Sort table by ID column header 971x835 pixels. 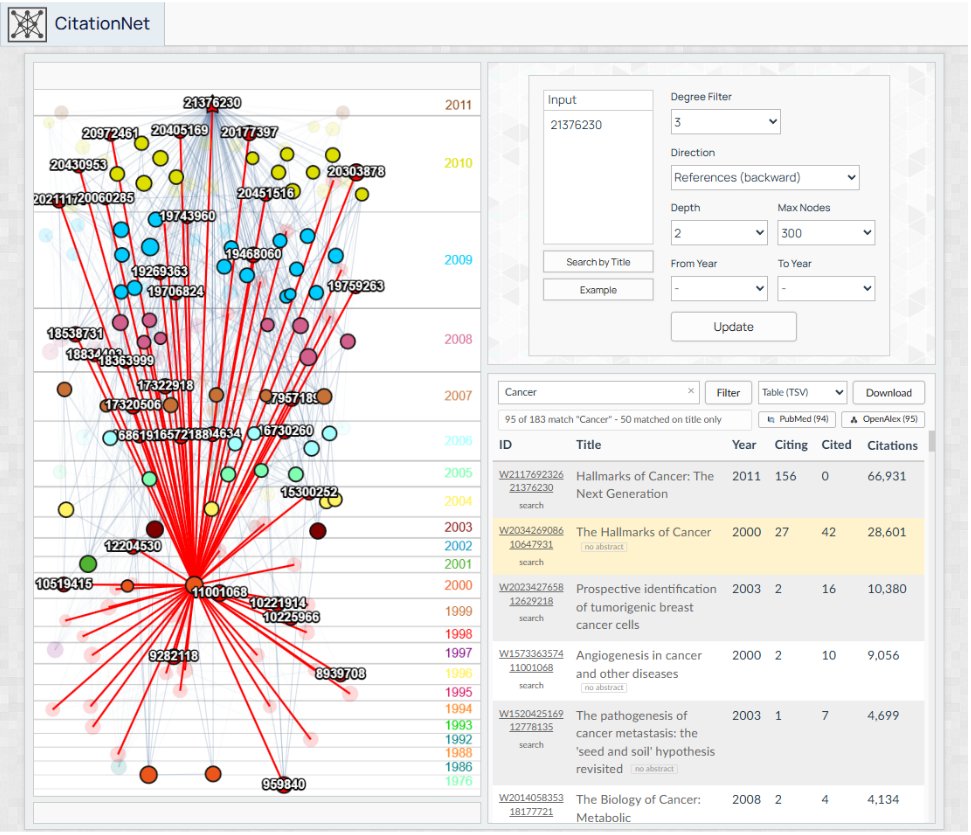(x=505, y=445)
